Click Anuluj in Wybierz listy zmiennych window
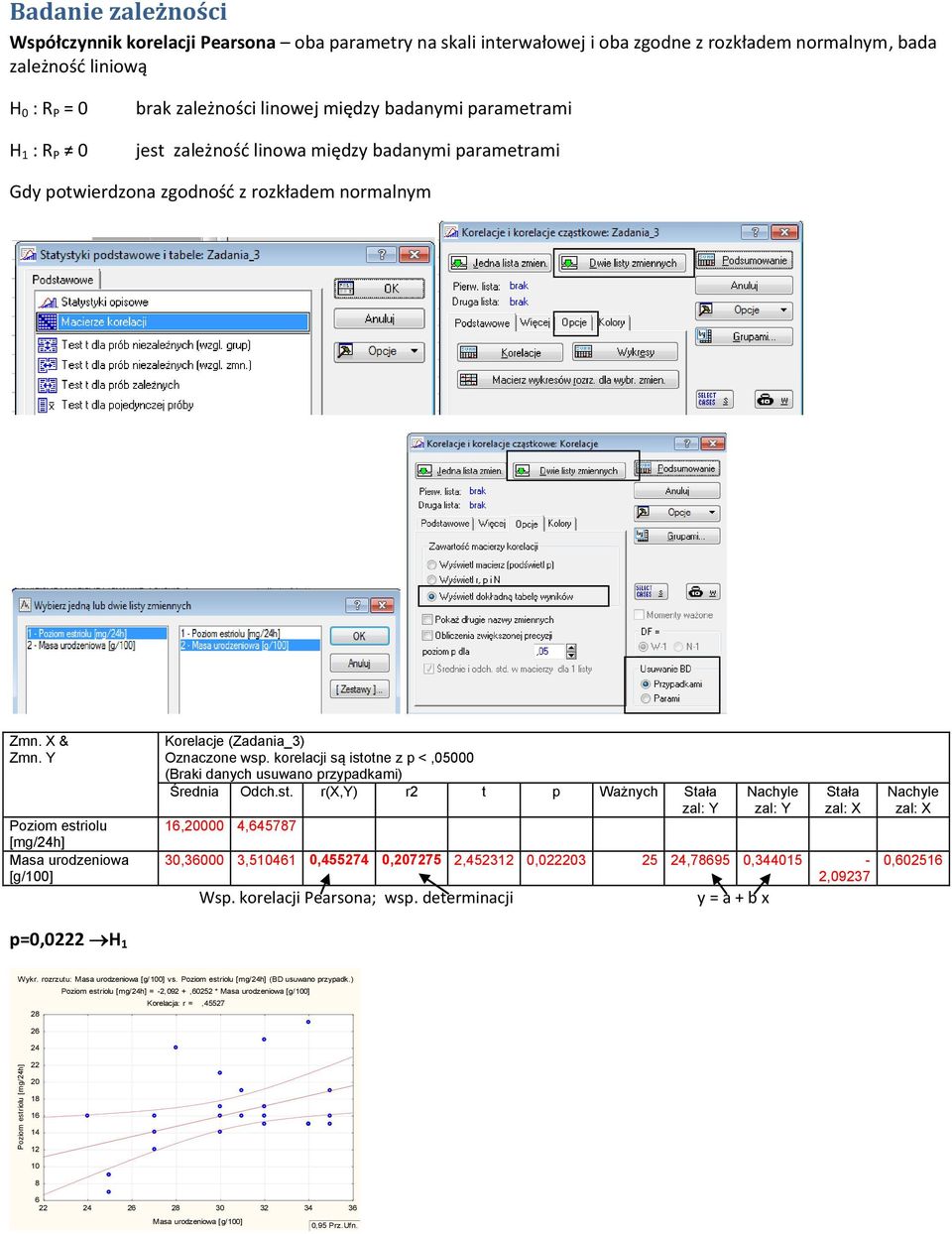 click(359, 663)
